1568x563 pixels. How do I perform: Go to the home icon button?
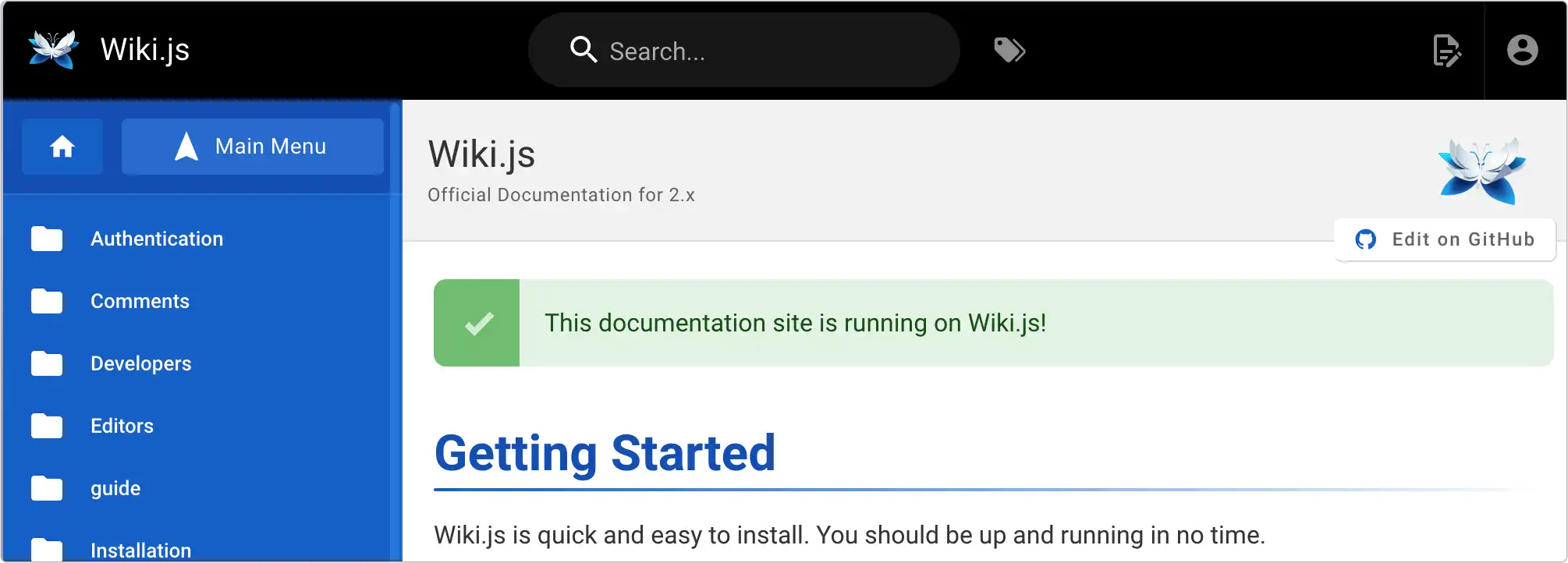tap(62, 147)
